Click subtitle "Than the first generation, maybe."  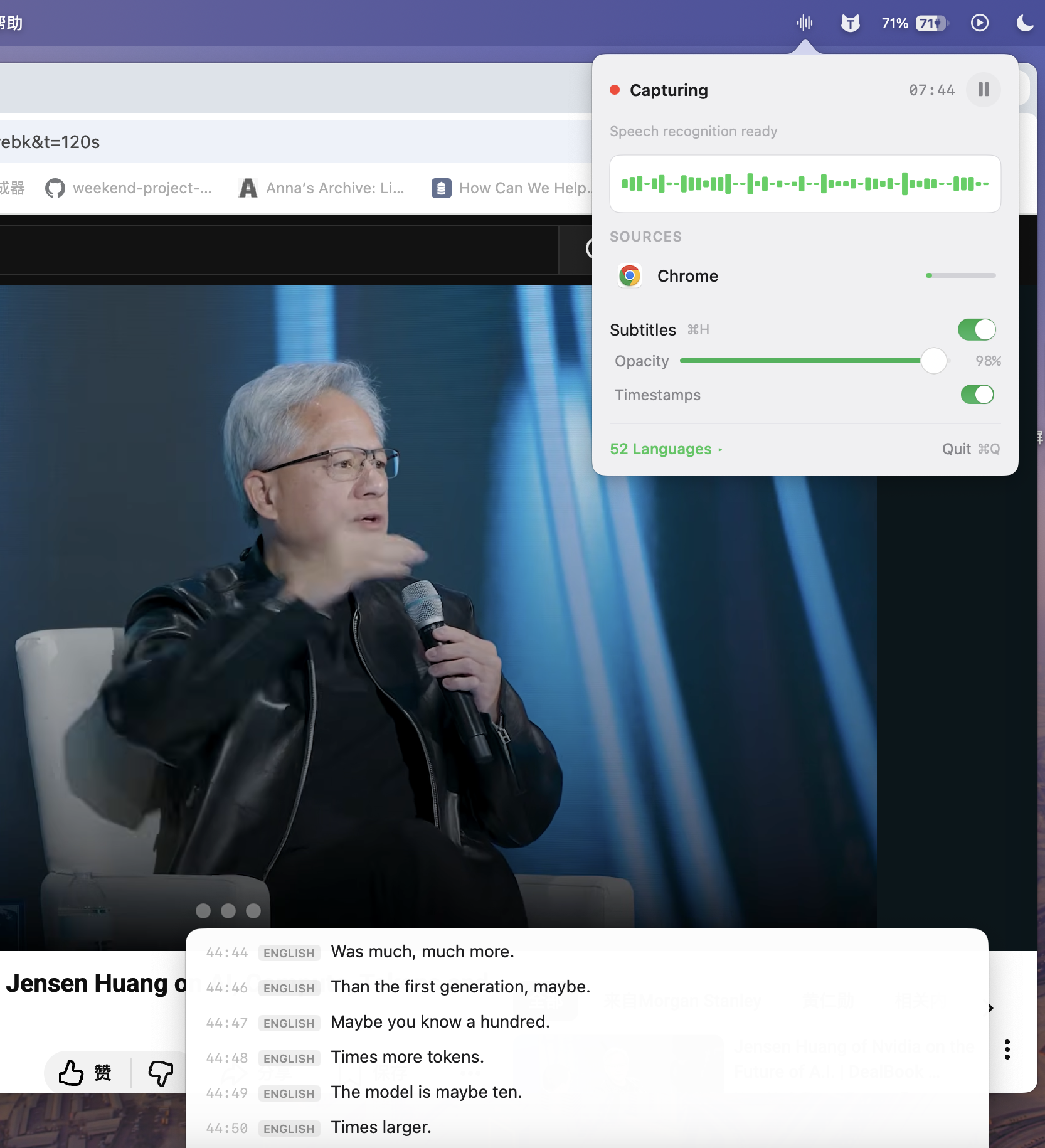[x=460, y=987]
